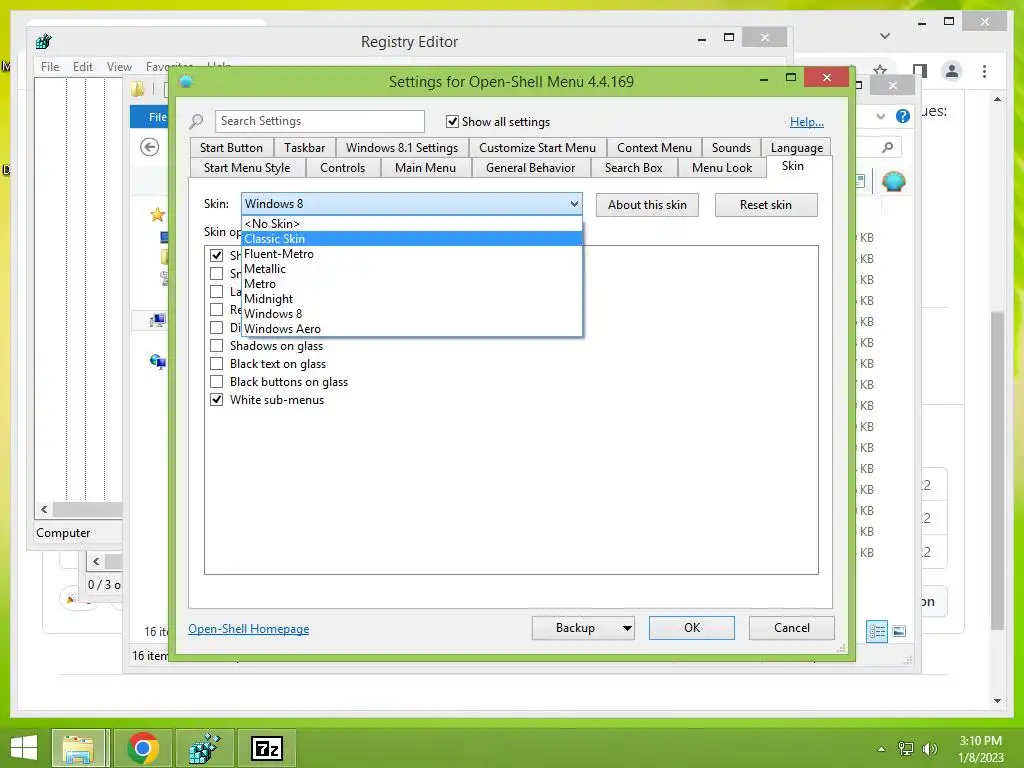
Task: Open the Edit menu in Registry Editor
Action: [x=82, y=67]
